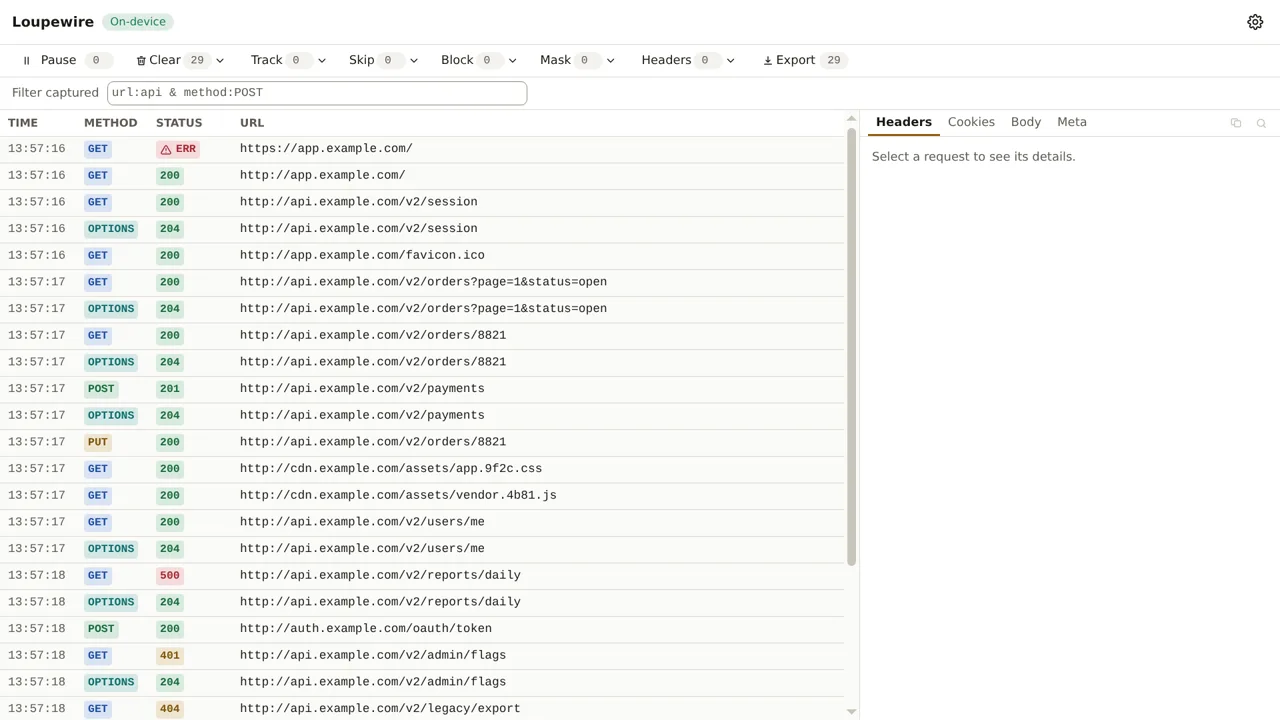Switch to the Body tab

(x=1026, y=122)
